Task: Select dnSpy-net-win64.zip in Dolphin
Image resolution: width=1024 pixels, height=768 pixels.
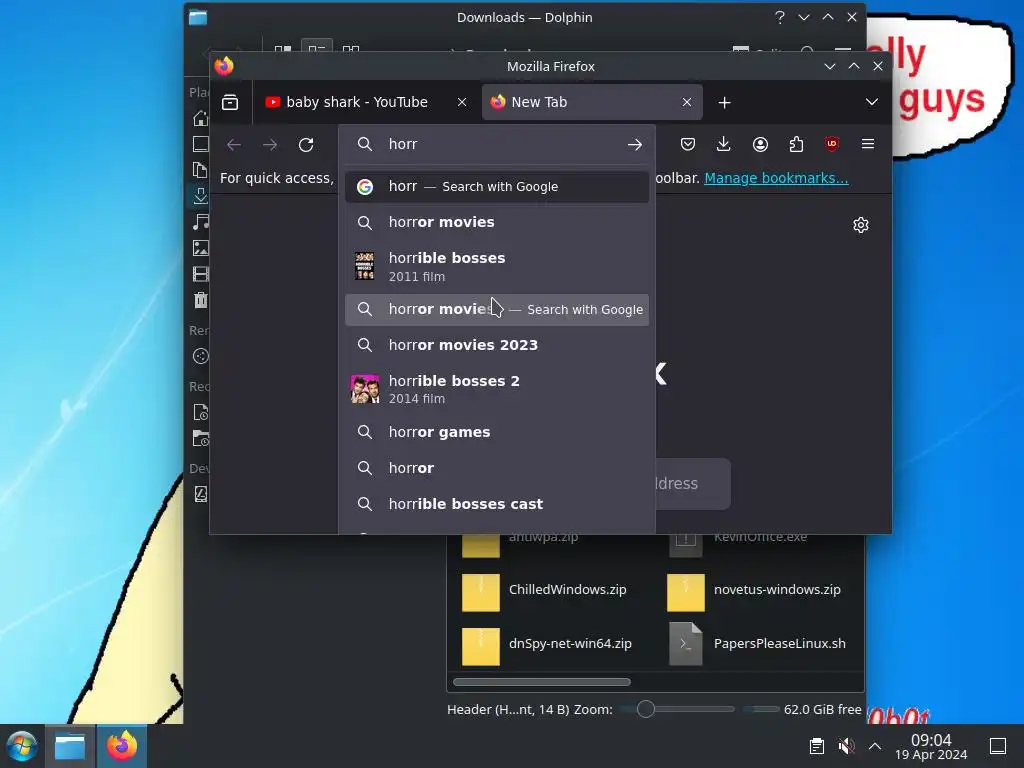Action: pyautogui.click(x=547, y=646)
